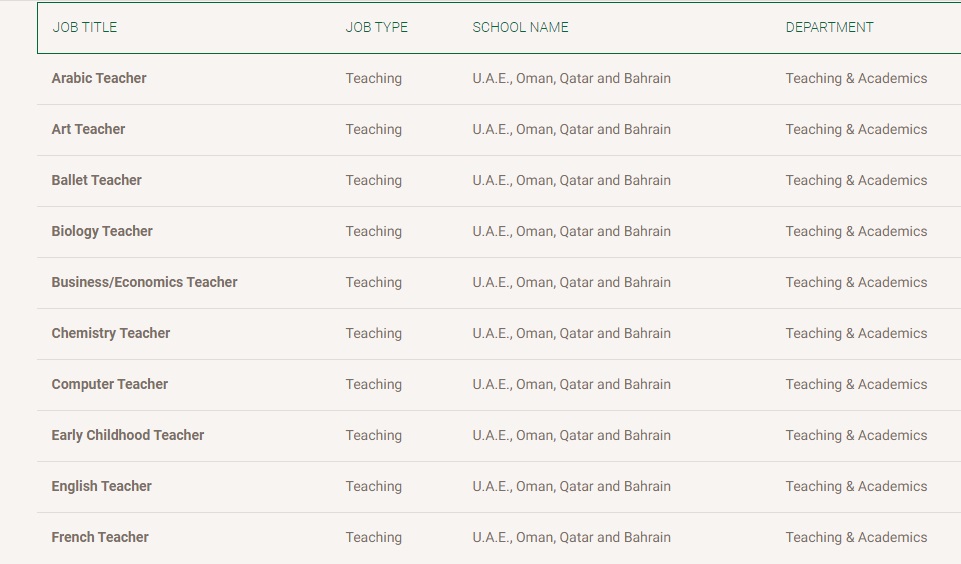Viewport: 961px width, 564px height.
Task: Sort by the JOB TYPE column header
Action: [376, 28]
